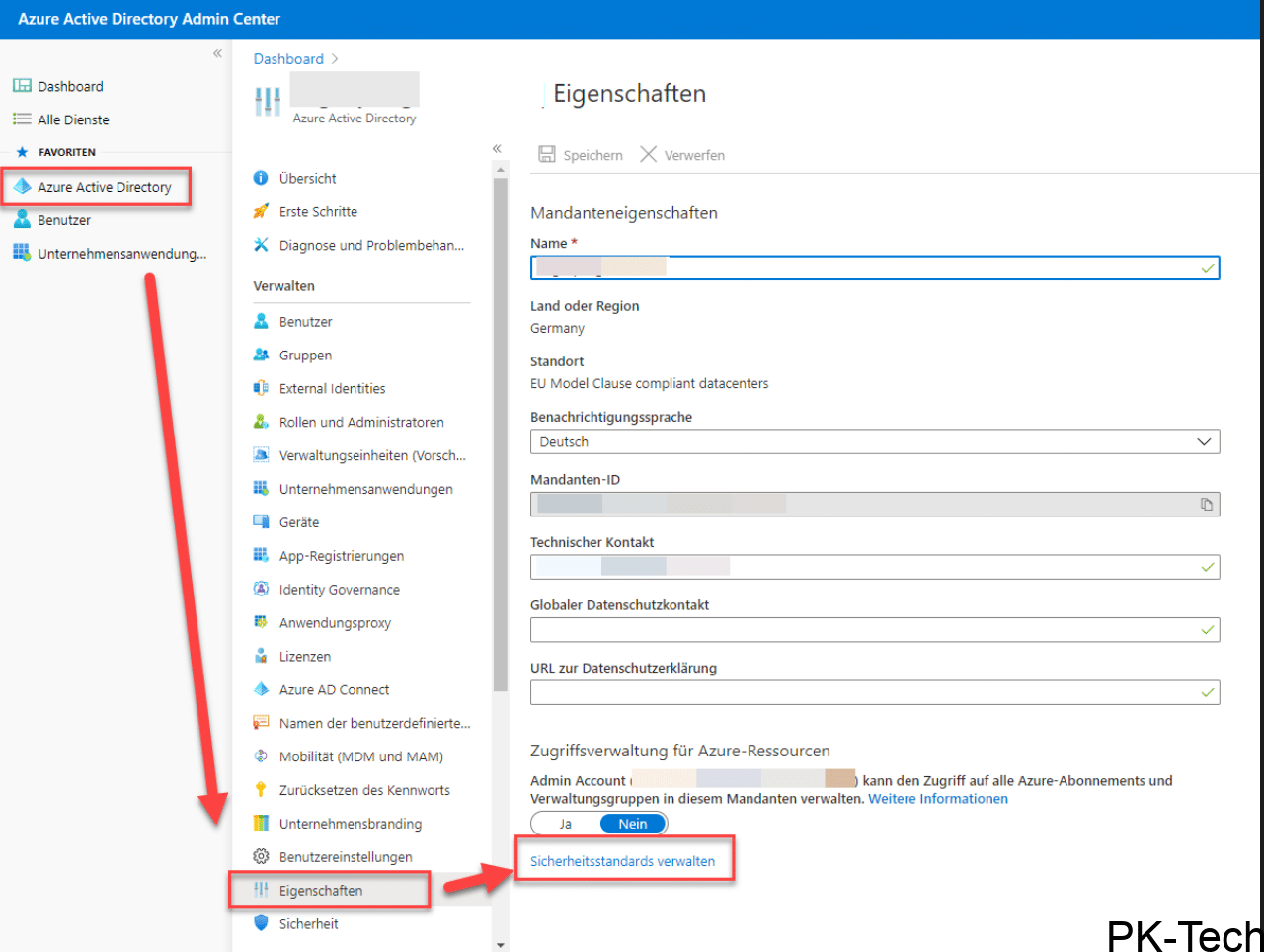Image resolution: width=1264 pixels, height=952 pixels.
Task: Open Weitere Informationen link
Action: coord(938,799)
